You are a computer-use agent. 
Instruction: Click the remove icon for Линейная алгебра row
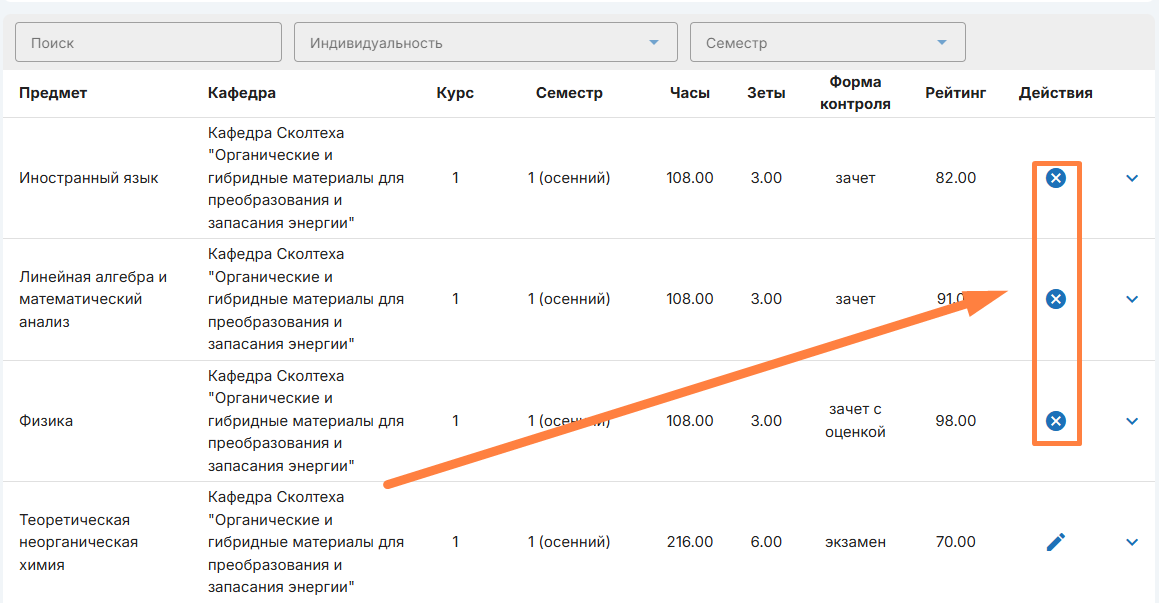click(x=1055, y=299)
